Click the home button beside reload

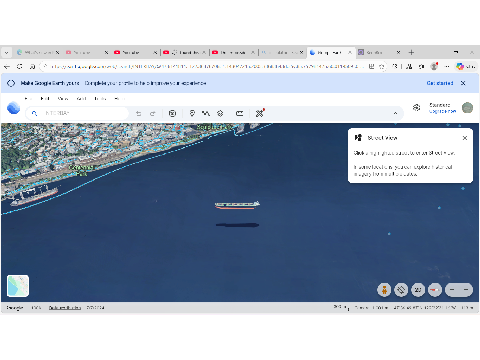tap(32, 67)
